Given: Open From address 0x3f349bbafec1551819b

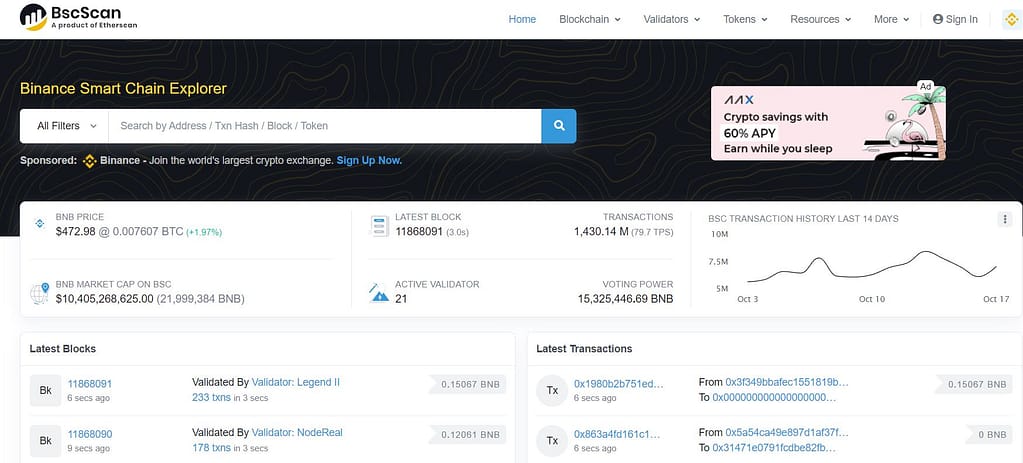Looking at the screenshot, I should (787, 382).
